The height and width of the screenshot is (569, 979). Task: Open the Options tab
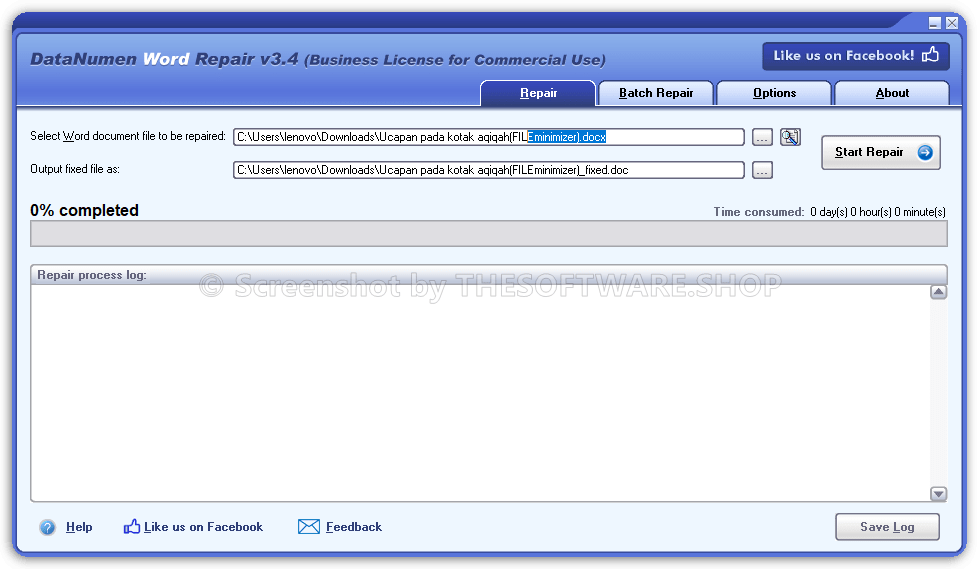click(774, 93)
